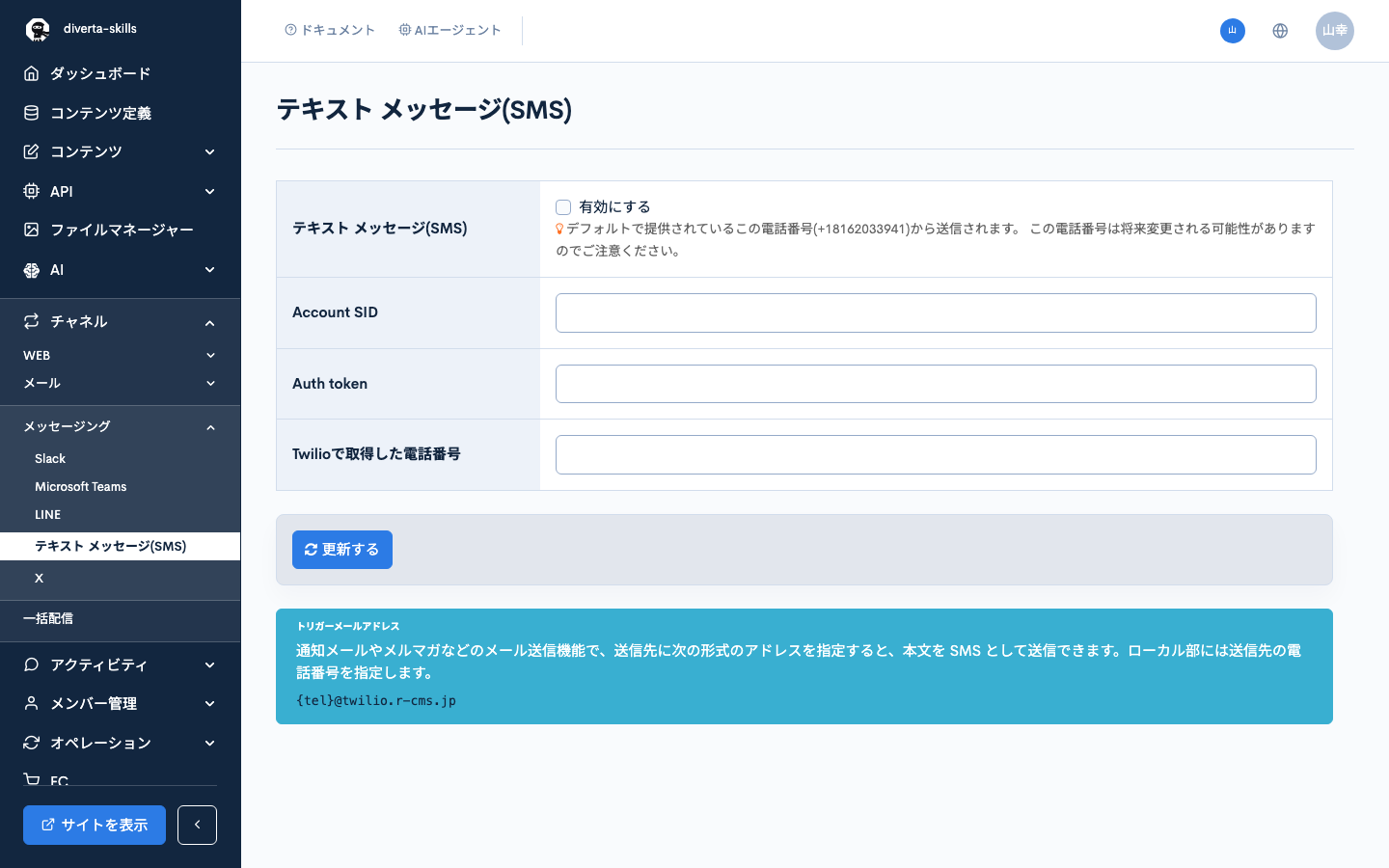1389x868 pixels.
Task: Click the アクティビティ speech bubble icon
Action: 32,665
